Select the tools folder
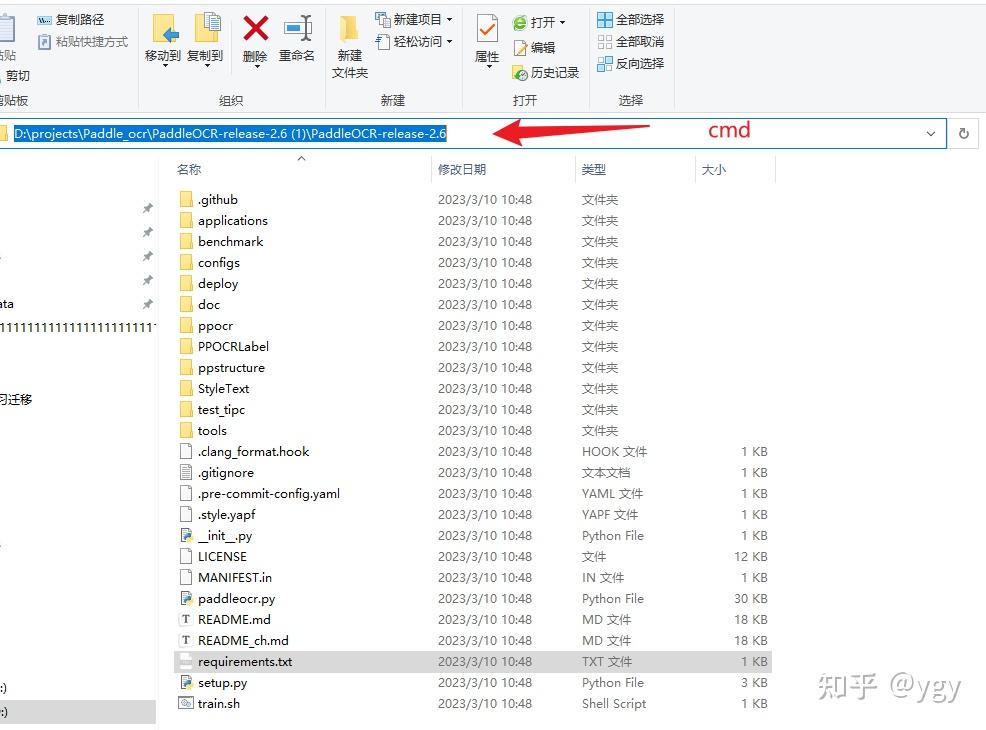The height and width of the screenshot is (730, 986). click(212, 431)
